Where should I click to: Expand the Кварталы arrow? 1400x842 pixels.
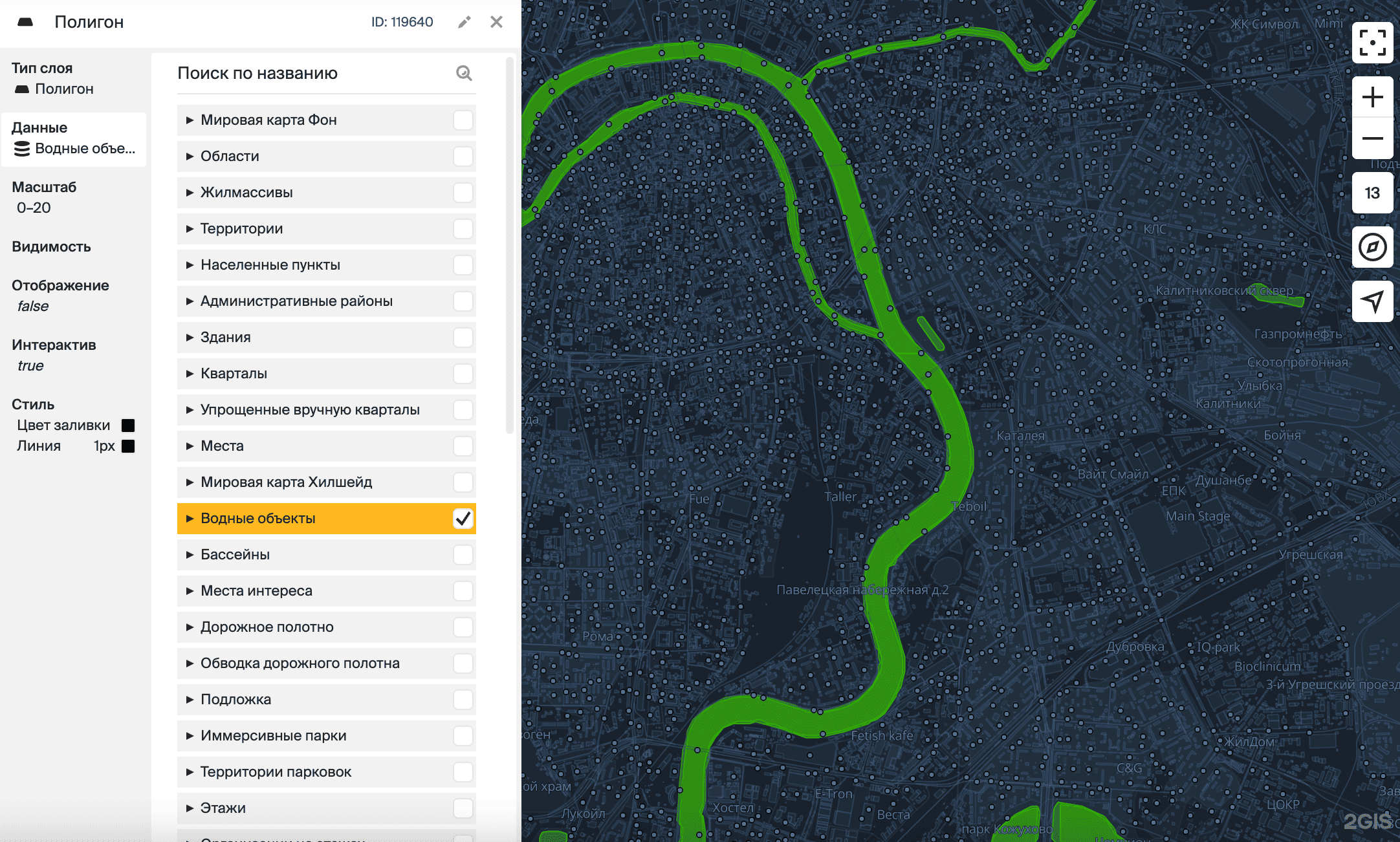[190, 374]
